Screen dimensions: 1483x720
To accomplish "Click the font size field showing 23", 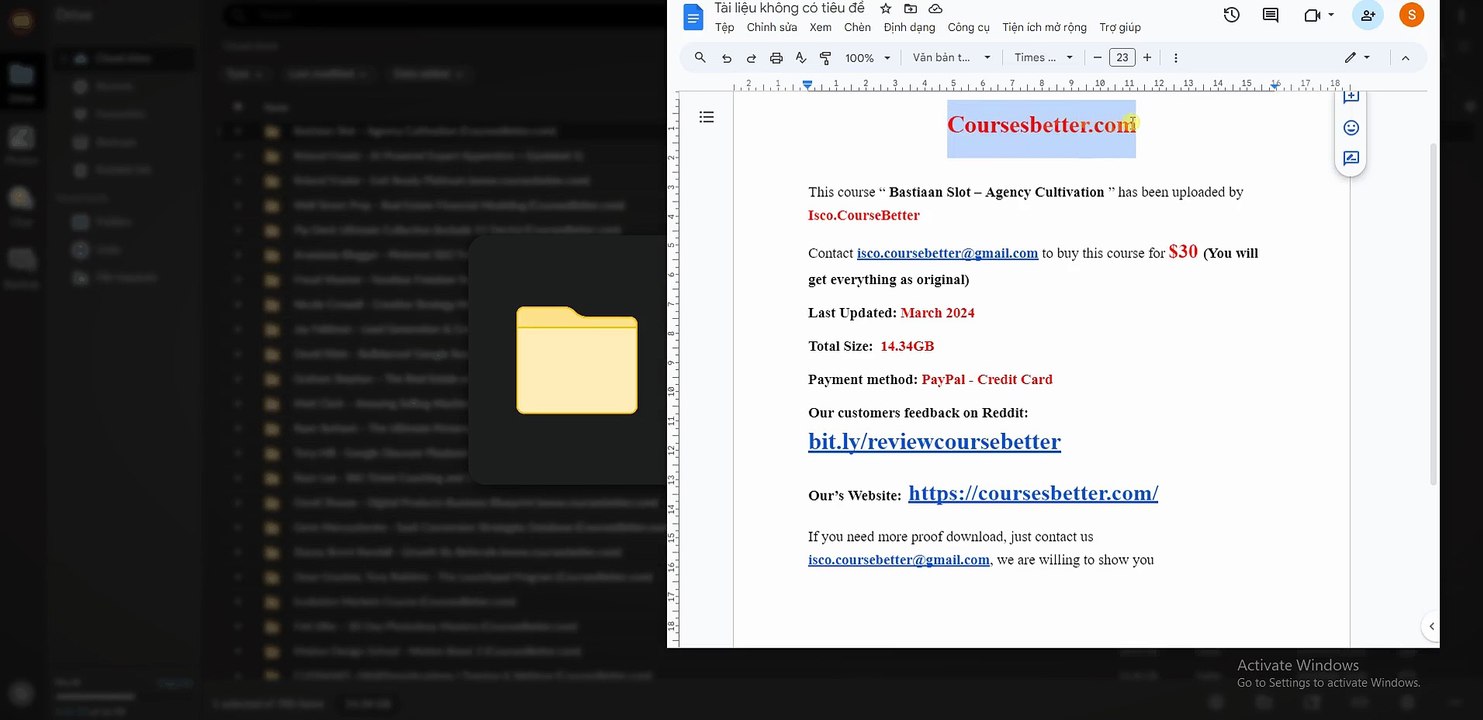I will 1122,58.
